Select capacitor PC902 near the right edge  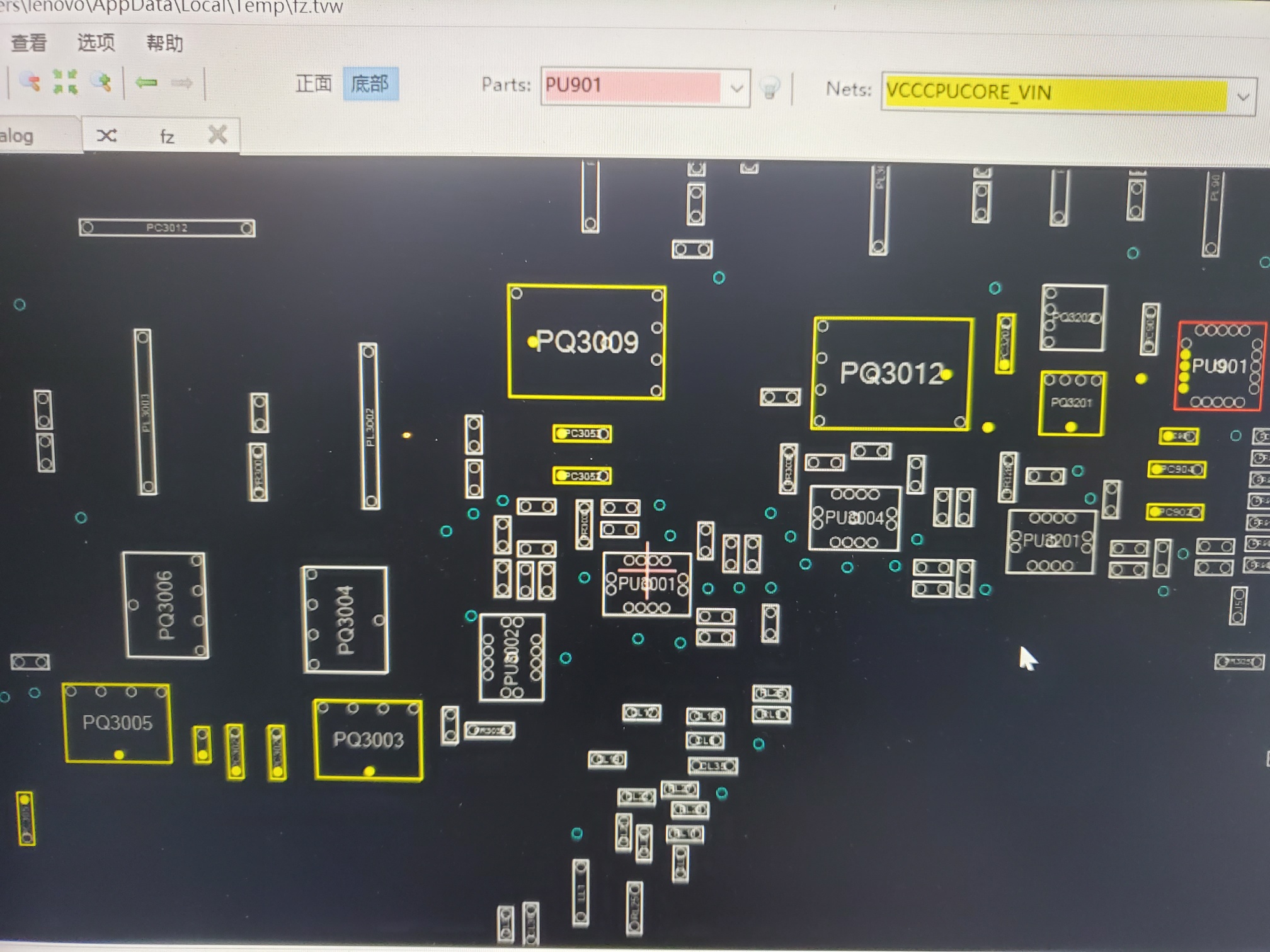point(1176,512)
